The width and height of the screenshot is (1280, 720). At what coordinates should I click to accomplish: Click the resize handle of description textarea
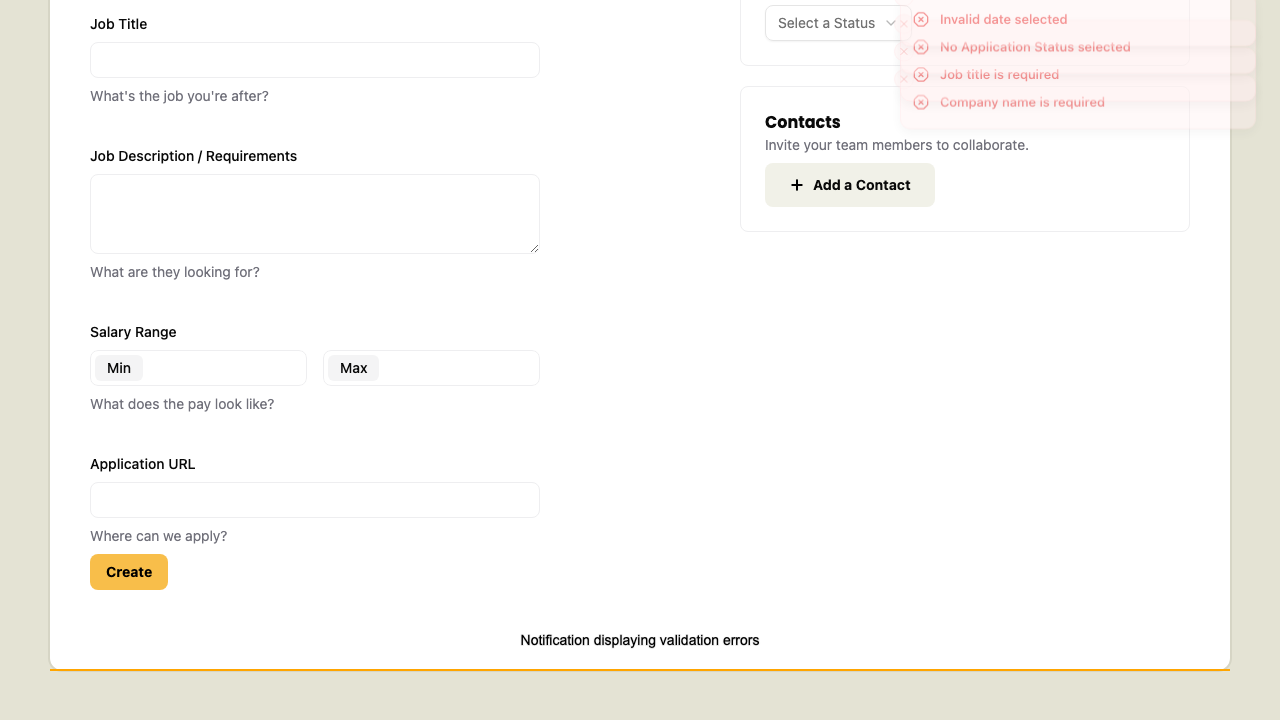coord(534,248)
